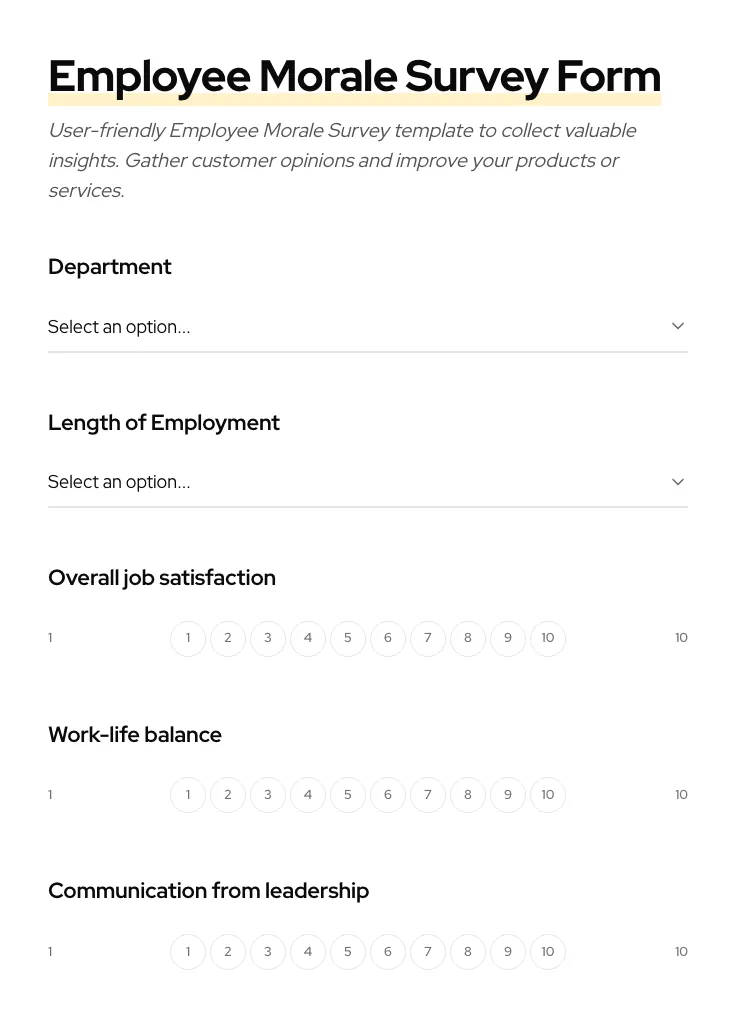The image size is (736, 1024).
Task: Open the Length of Employment dropdown
Action: click(x=368, y=482)
